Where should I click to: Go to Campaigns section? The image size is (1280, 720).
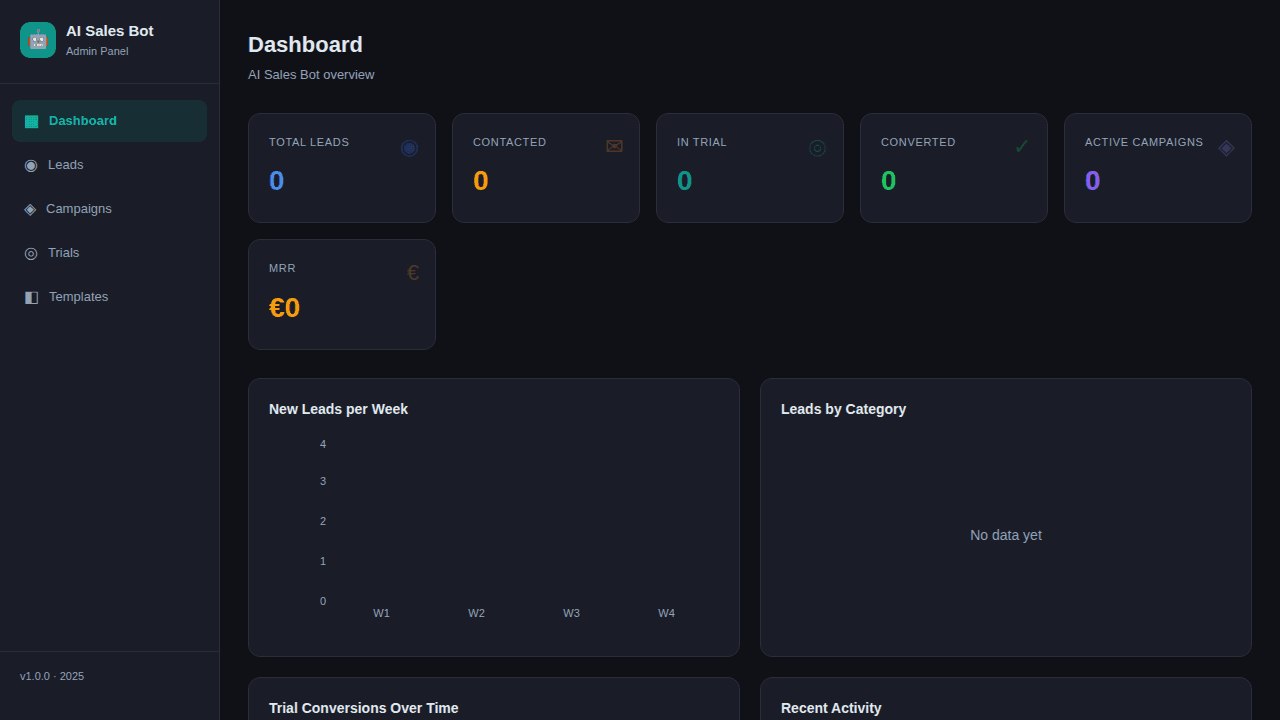tap(79, 209)
